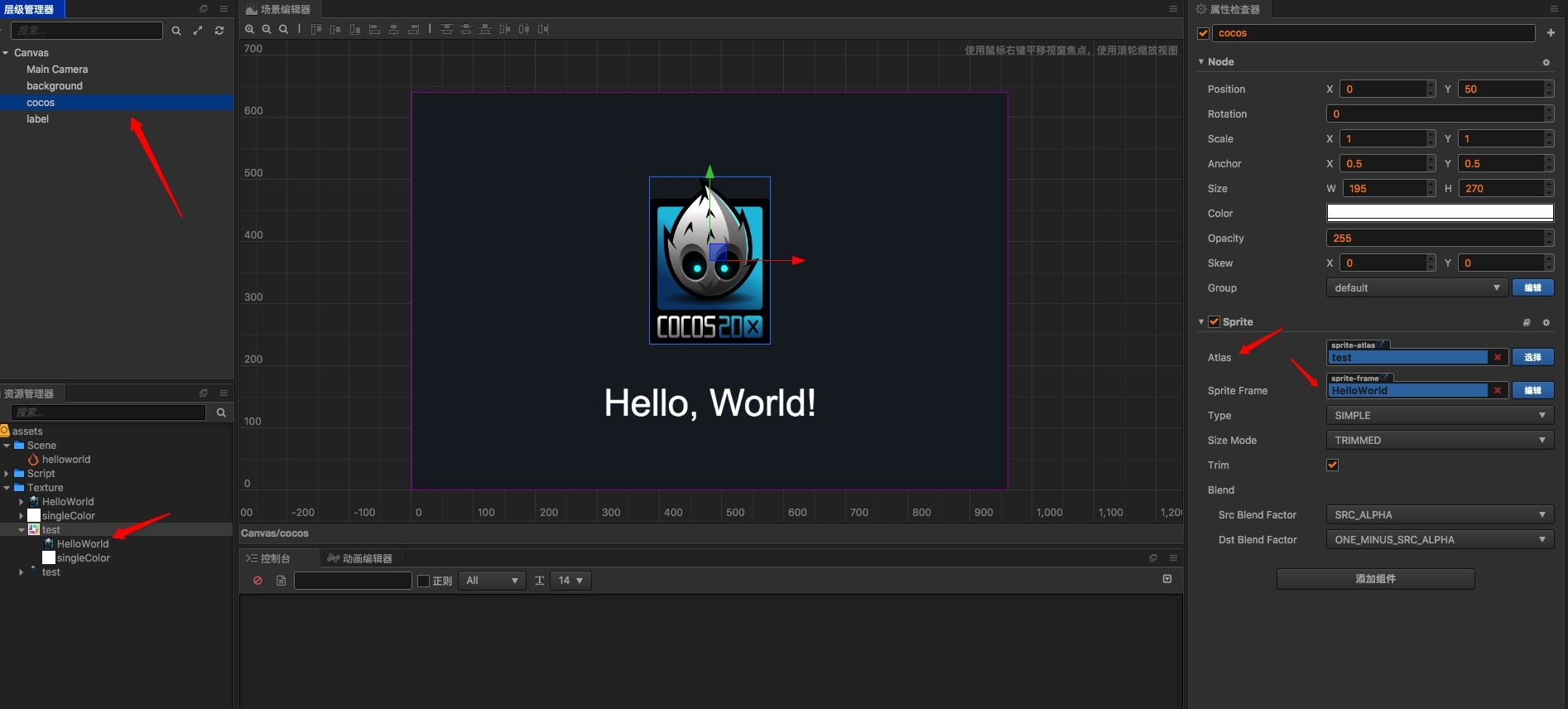The image size is (1568, 709).
Task: Enable the 正则 regex filter checkbox
Action: point(423,581)
